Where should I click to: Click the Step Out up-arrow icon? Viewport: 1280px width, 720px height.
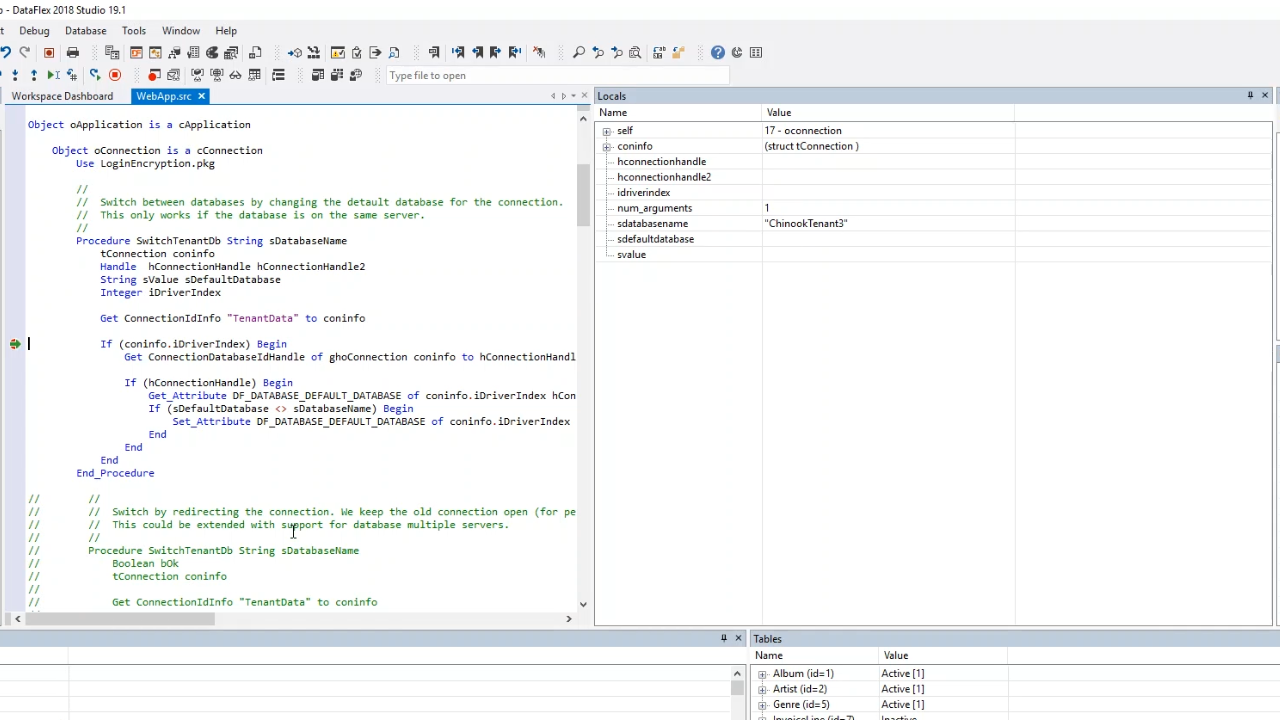pyautogui.click(x=33, y=75)
